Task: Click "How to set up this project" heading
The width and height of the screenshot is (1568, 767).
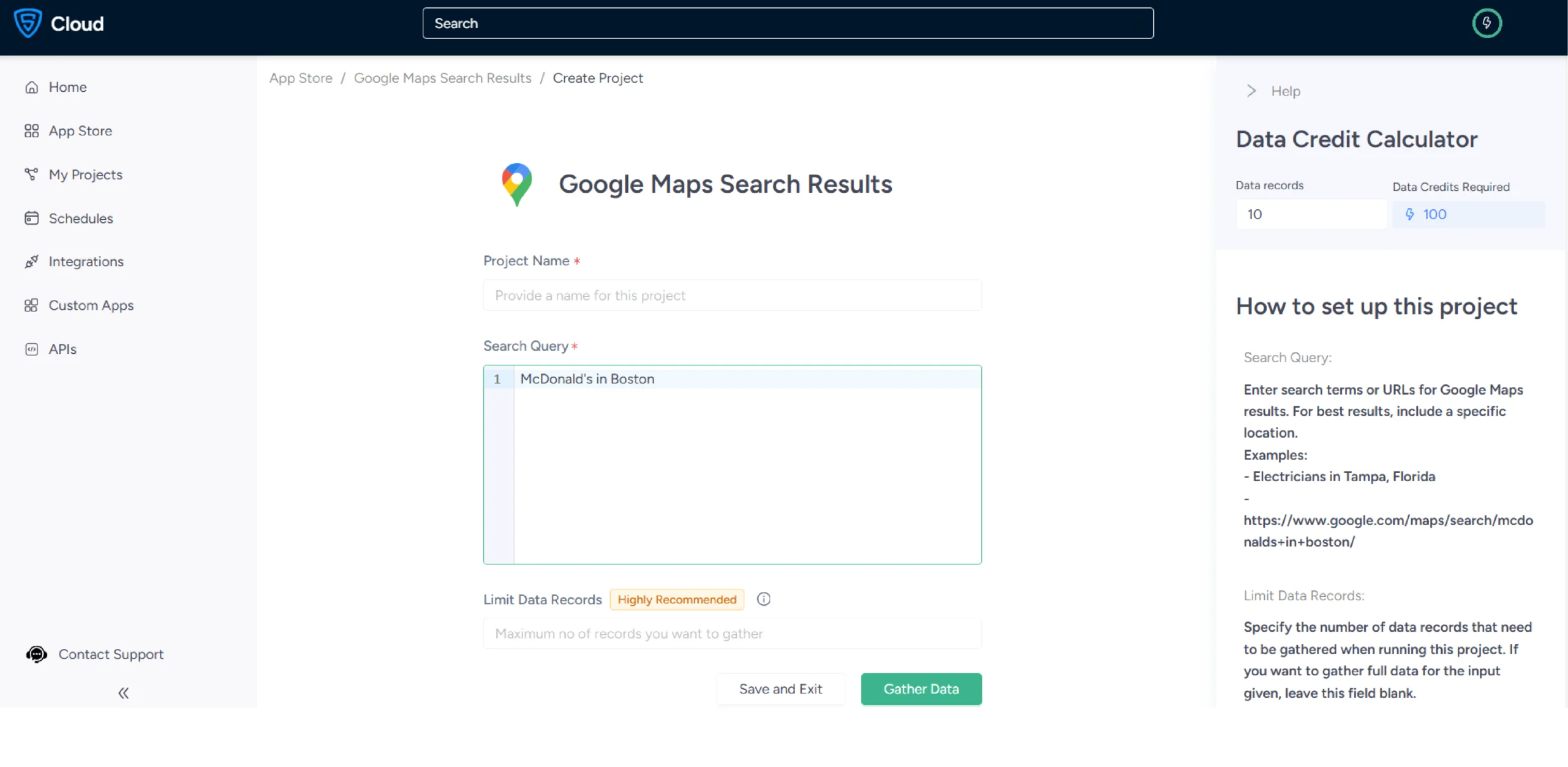Action: tap(1376, 306)
